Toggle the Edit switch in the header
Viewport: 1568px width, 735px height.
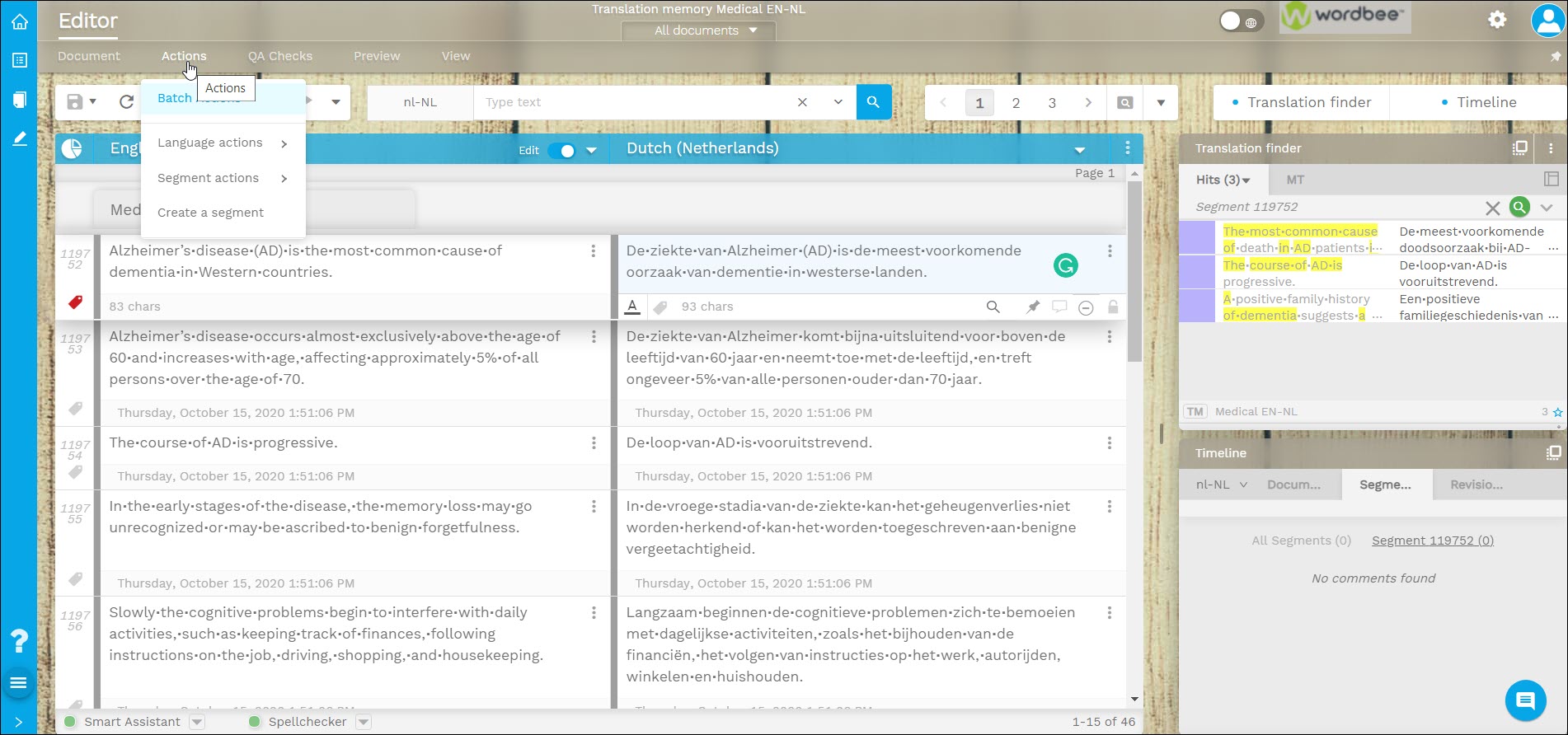tap(561, 150)
